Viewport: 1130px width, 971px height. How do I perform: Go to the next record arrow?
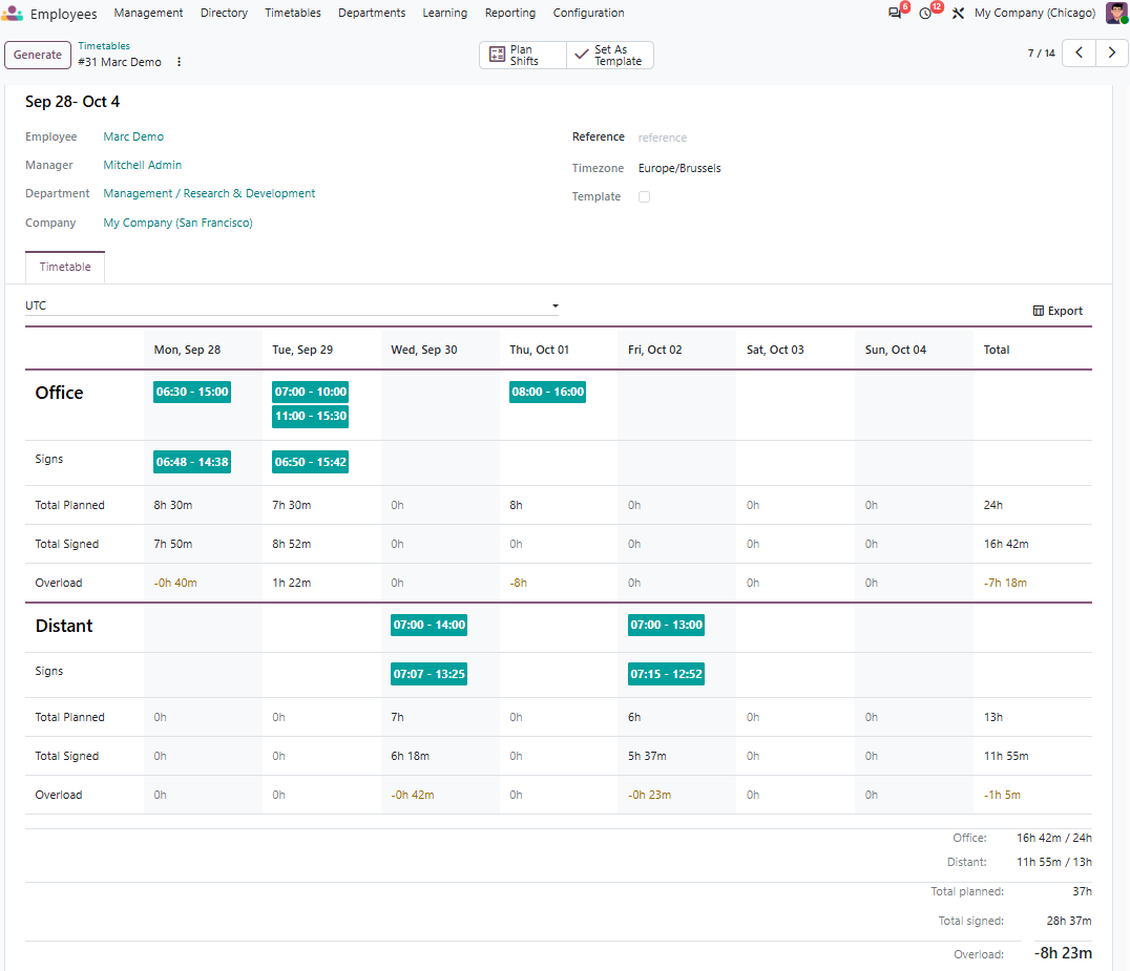[1112, 53]
